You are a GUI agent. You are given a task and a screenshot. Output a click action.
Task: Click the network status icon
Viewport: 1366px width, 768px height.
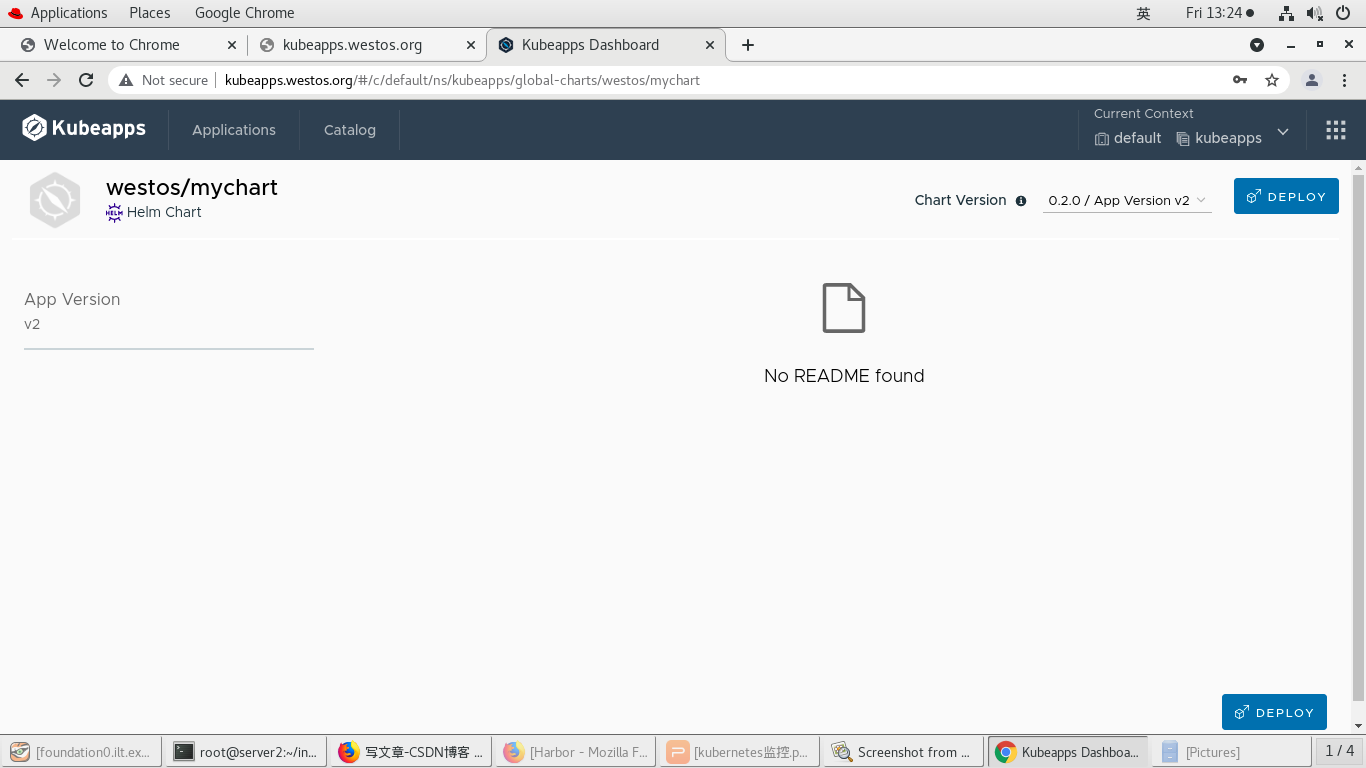[x=1287, y=13]
